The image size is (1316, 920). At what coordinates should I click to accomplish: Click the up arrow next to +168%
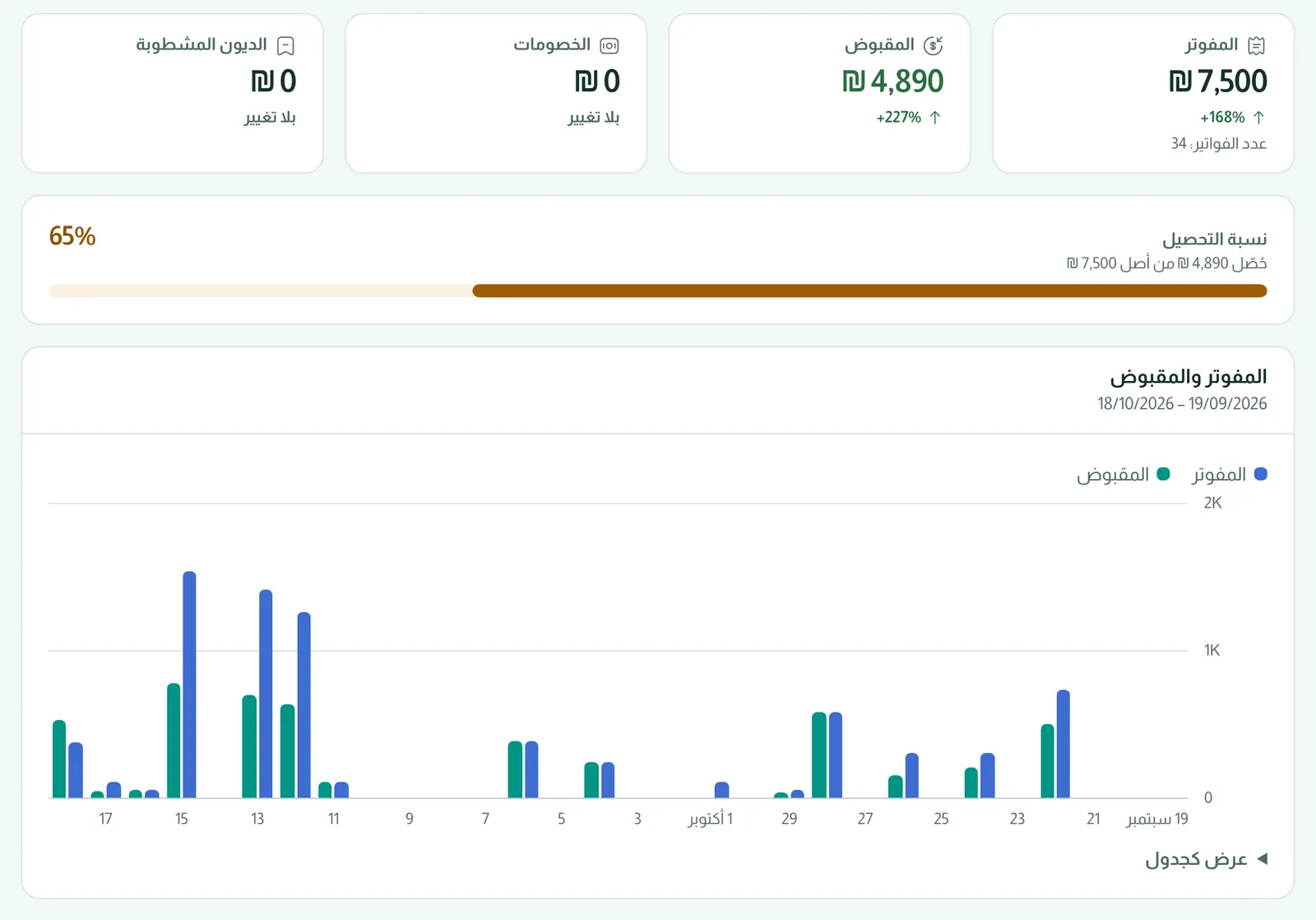[1258, 118]
